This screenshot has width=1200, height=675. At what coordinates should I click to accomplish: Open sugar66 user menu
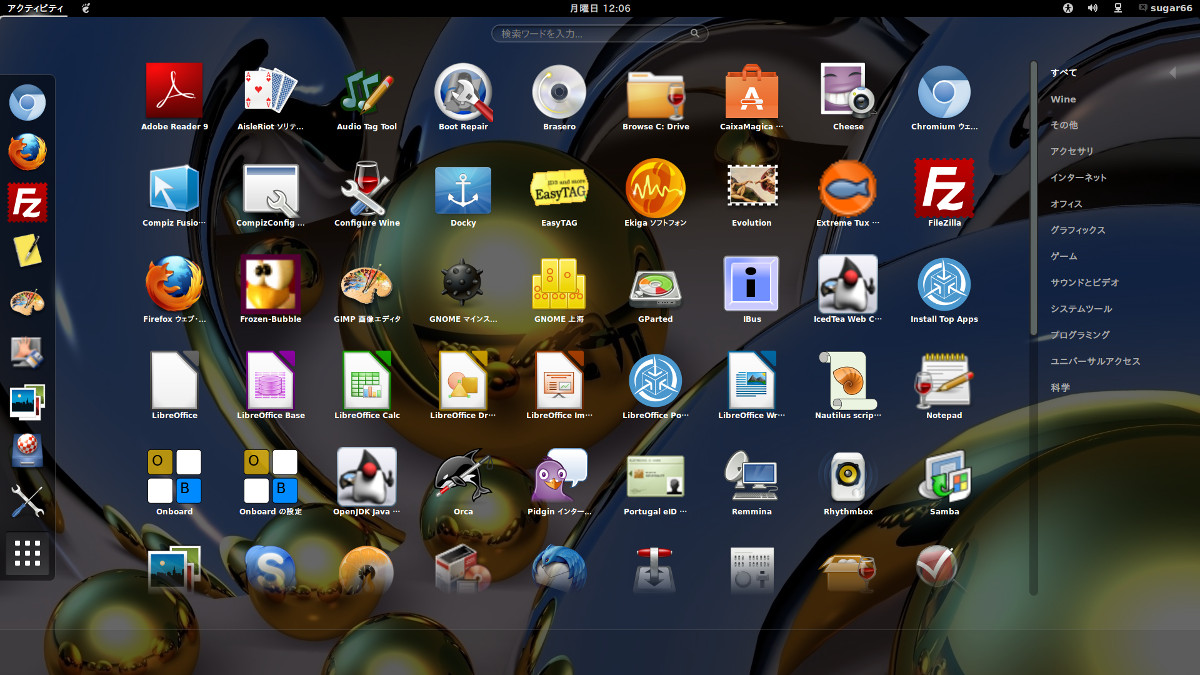pyautogui.click(x=1165, y=8)
